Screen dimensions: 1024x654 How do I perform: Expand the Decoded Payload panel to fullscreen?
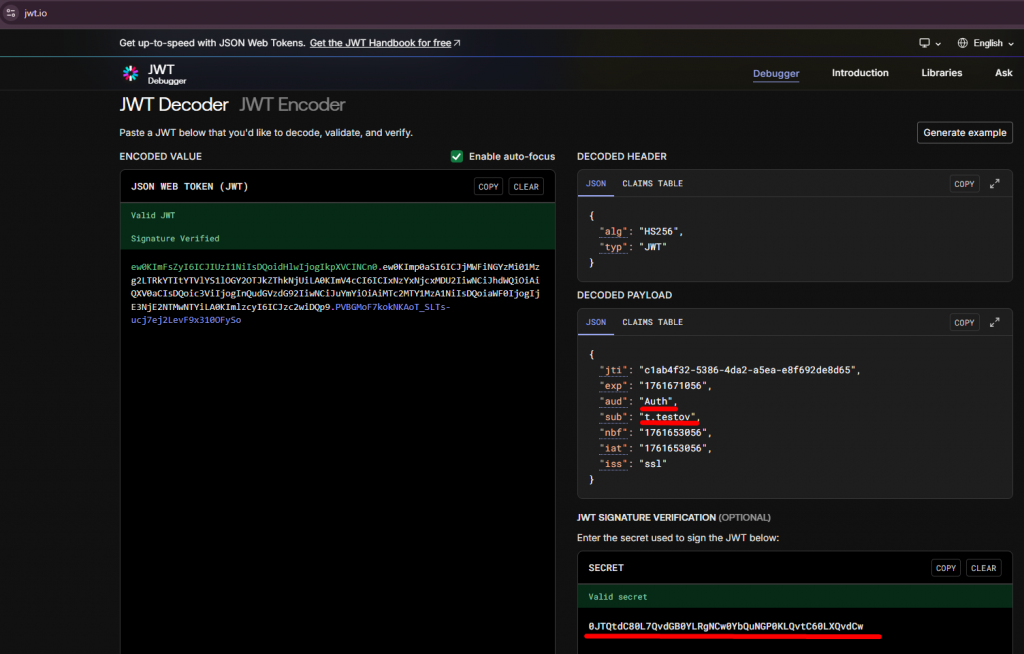tap(994, 323)
